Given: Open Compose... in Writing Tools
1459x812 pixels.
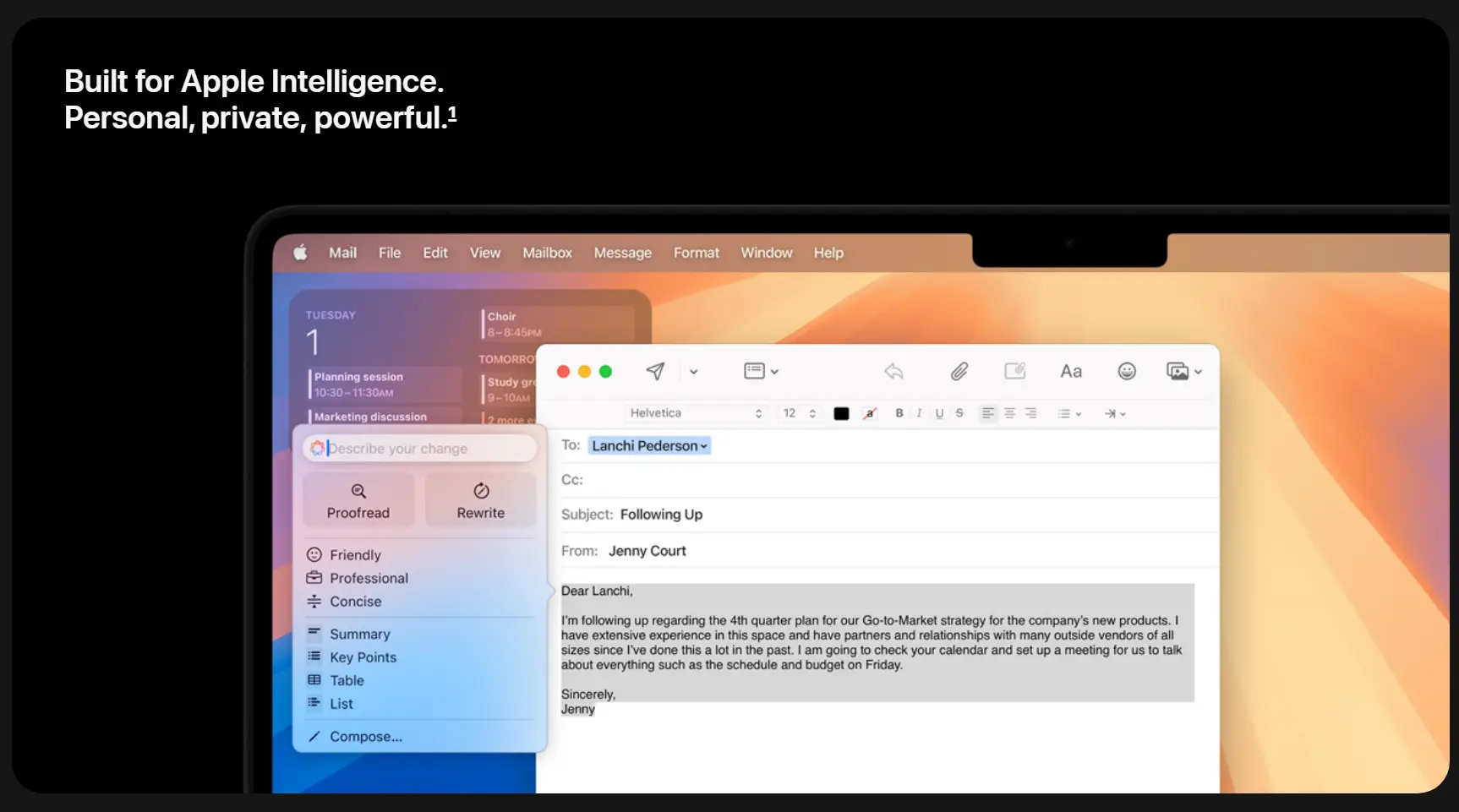Looking at the screenshot, I should [x=355, y=737].
